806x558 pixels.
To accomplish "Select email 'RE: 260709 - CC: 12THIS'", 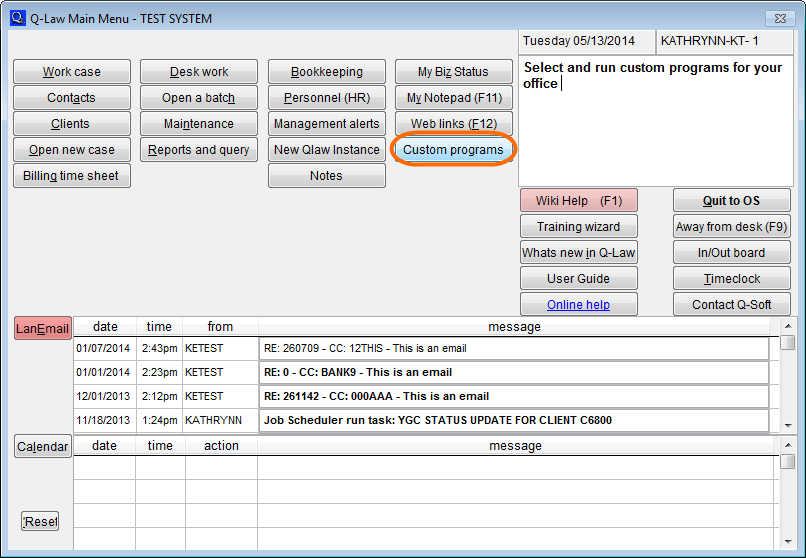I will point(514,348).
